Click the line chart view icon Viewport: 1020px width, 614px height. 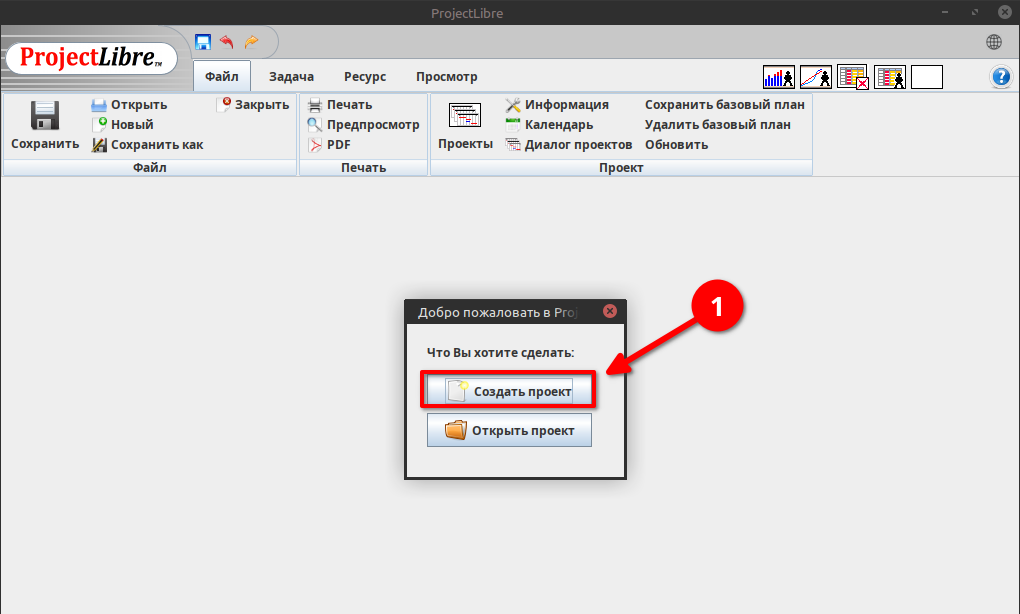coord(816,77)
